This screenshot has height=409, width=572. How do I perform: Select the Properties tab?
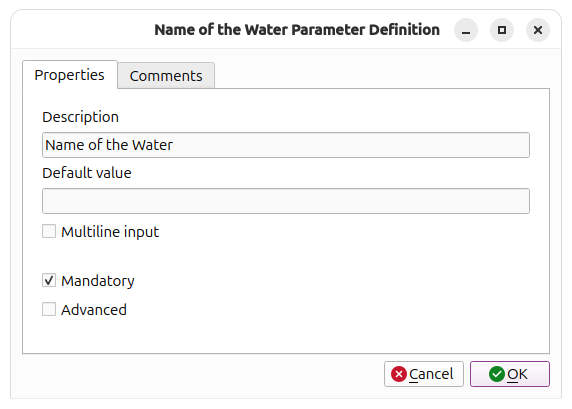coord(70,75)
